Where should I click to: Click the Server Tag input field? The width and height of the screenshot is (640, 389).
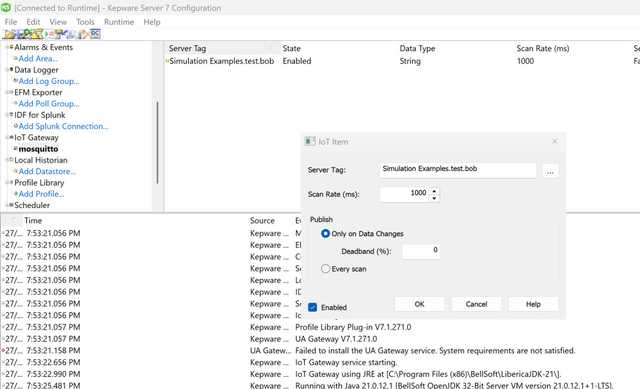coord(458,169)
